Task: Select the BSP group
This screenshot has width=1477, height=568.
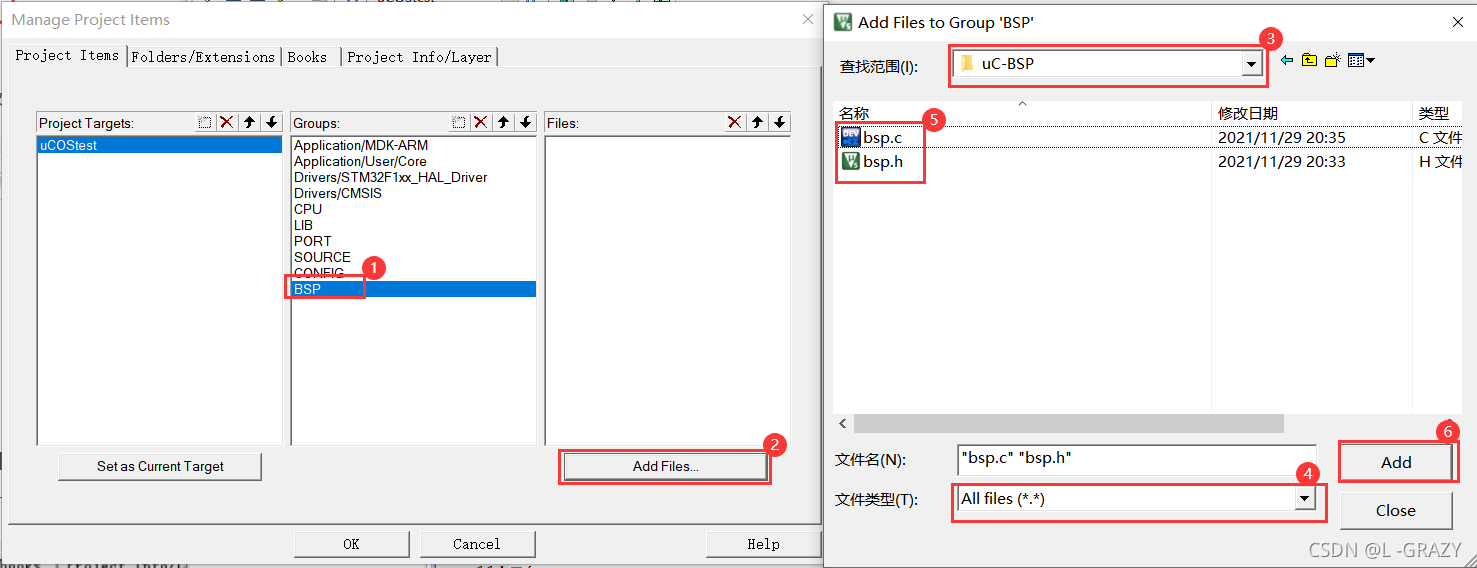Action: [414, 289]
